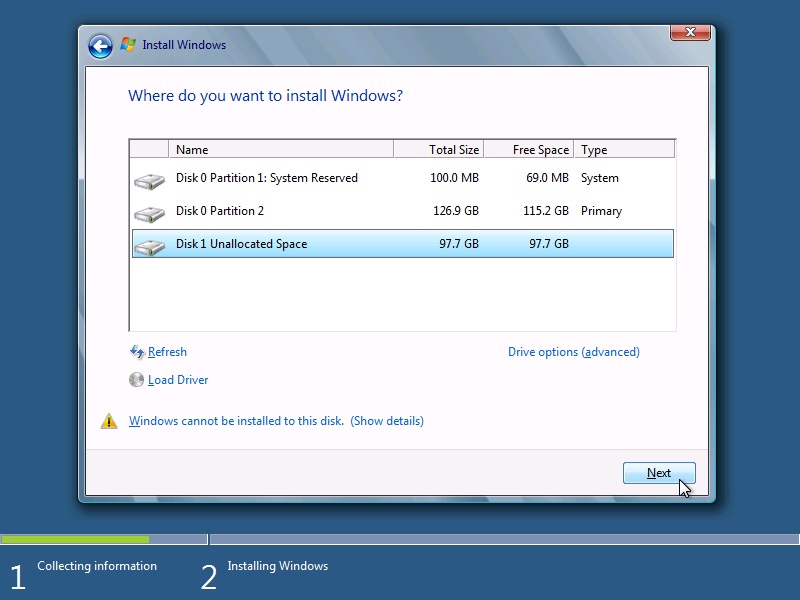Select Disk 1 Unallocated Space row
The image size is (800, 600).
(x=403, y=244)
